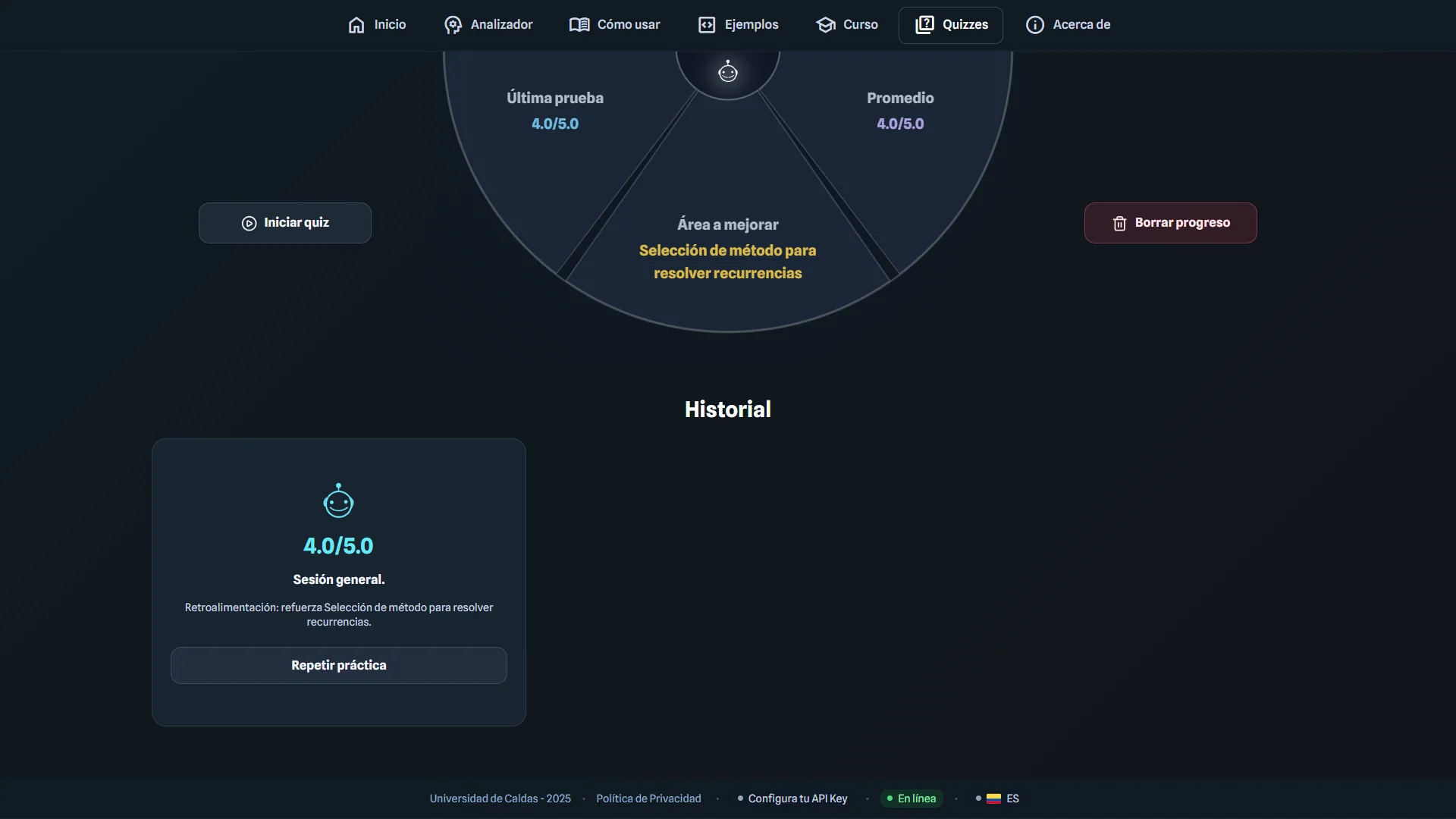Click the Ejemplos code bracket icon
Viewport: 1456px width, 819px height.
pos(707,25)
